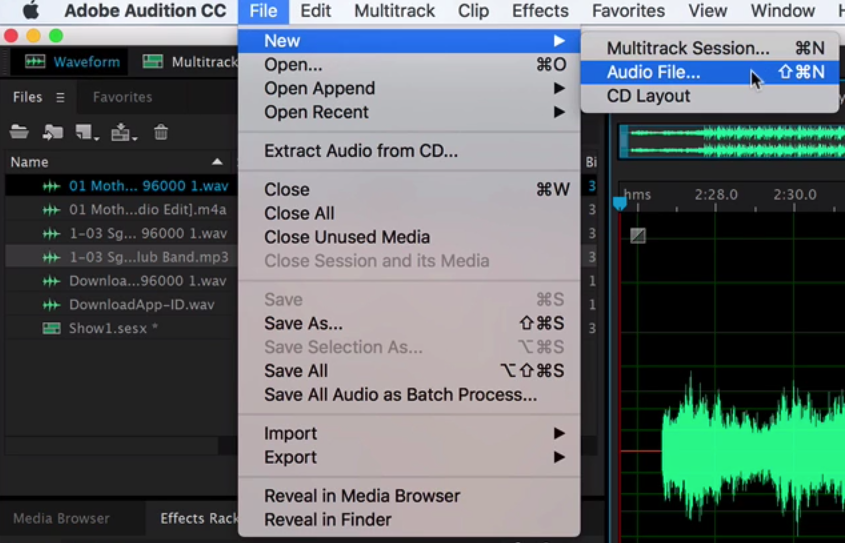The image size is (845, 543).
Task: Click the blue playhead marker on the timeline
Action: pyautogui.click(x=620, y=203)
